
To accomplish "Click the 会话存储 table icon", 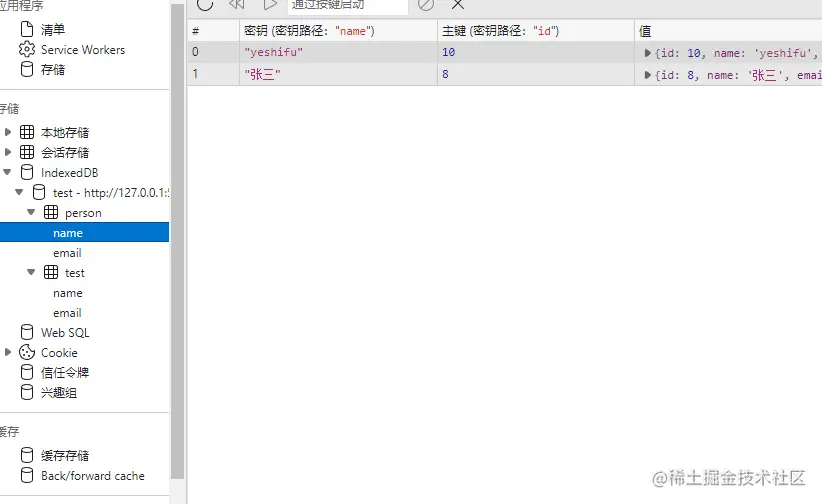I will (x=27, y=152).
